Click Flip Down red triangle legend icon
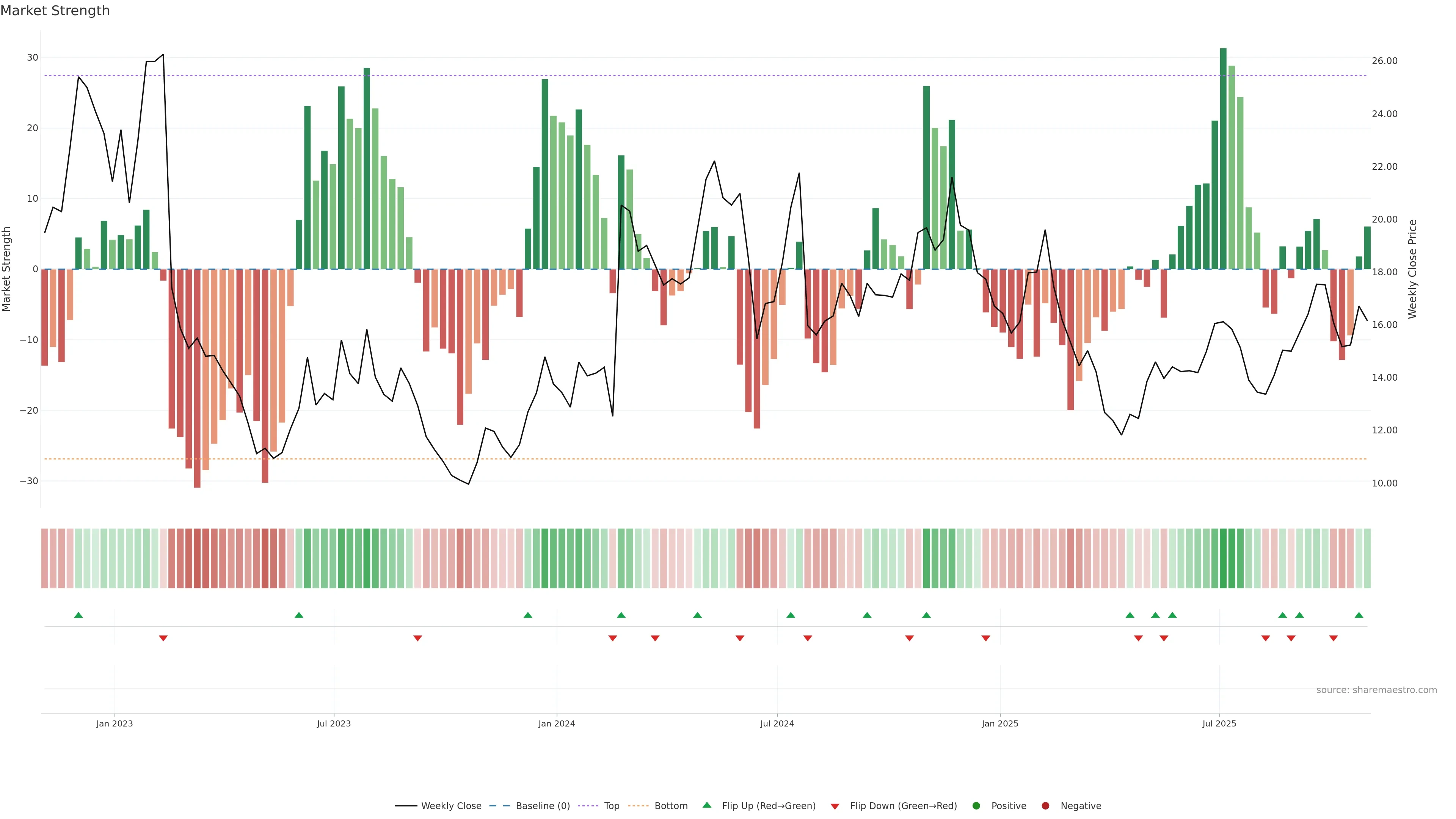Screen dimensions: 1456x819 coord(835,806)
